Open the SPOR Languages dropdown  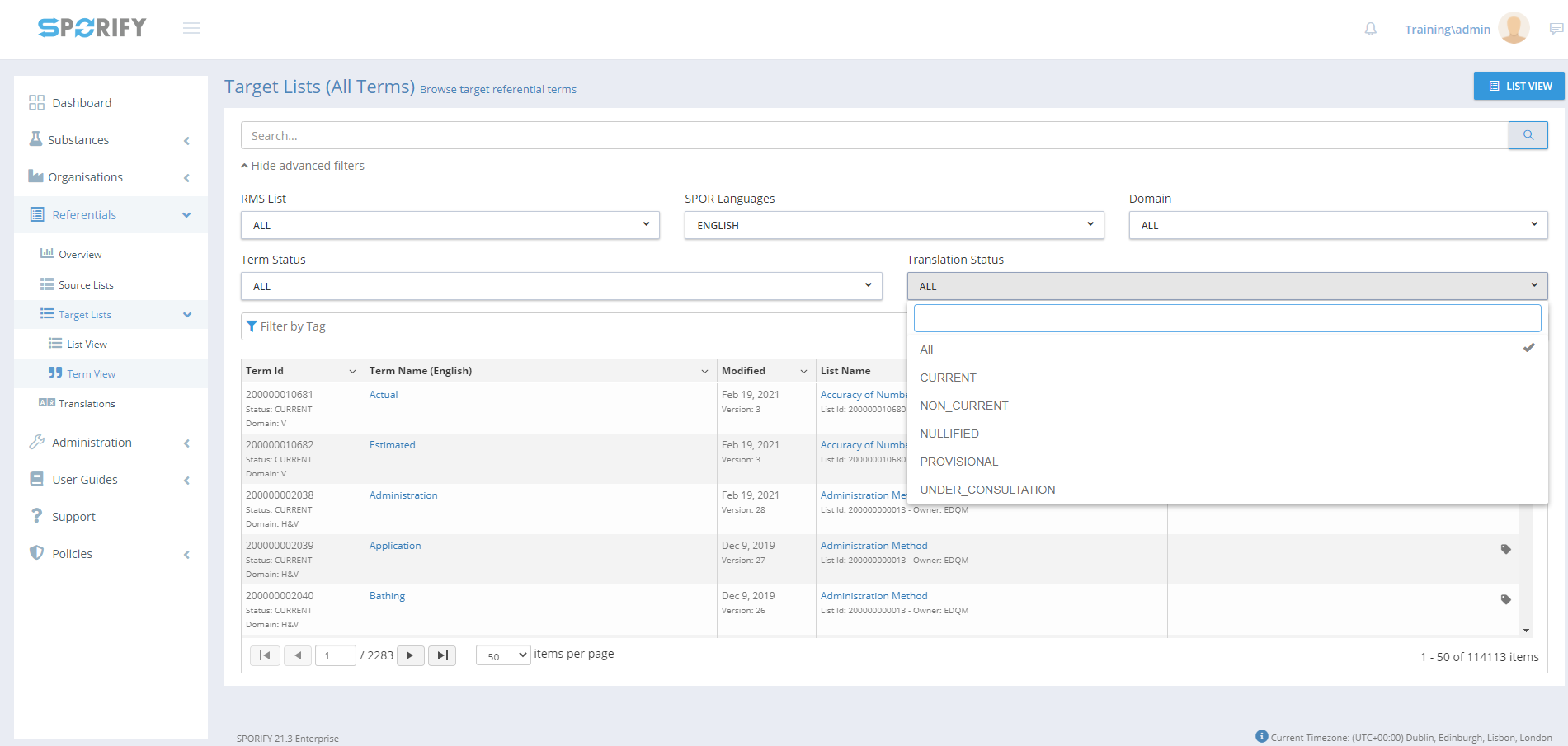893,225
